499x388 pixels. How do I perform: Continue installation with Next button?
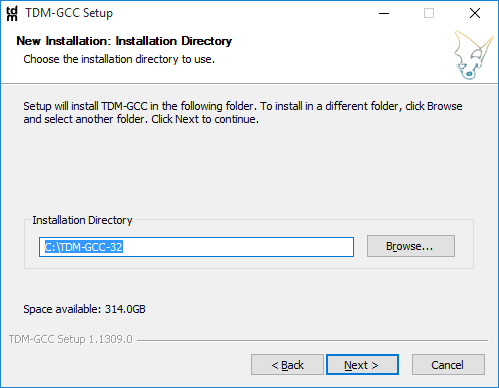point(362,365)
